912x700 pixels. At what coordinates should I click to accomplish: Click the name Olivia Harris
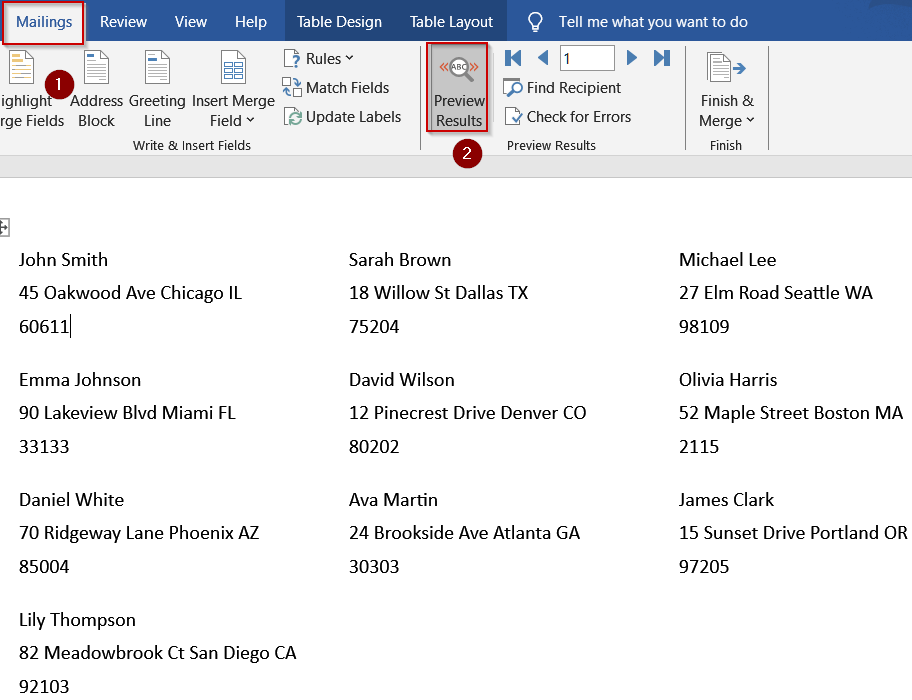click(728, 380)
